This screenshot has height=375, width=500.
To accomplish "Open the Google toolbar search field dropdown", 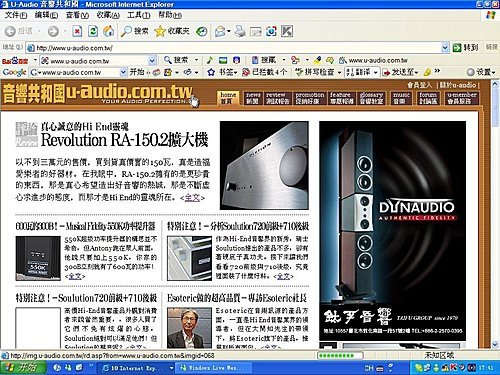I will click(x=123, y=72).
